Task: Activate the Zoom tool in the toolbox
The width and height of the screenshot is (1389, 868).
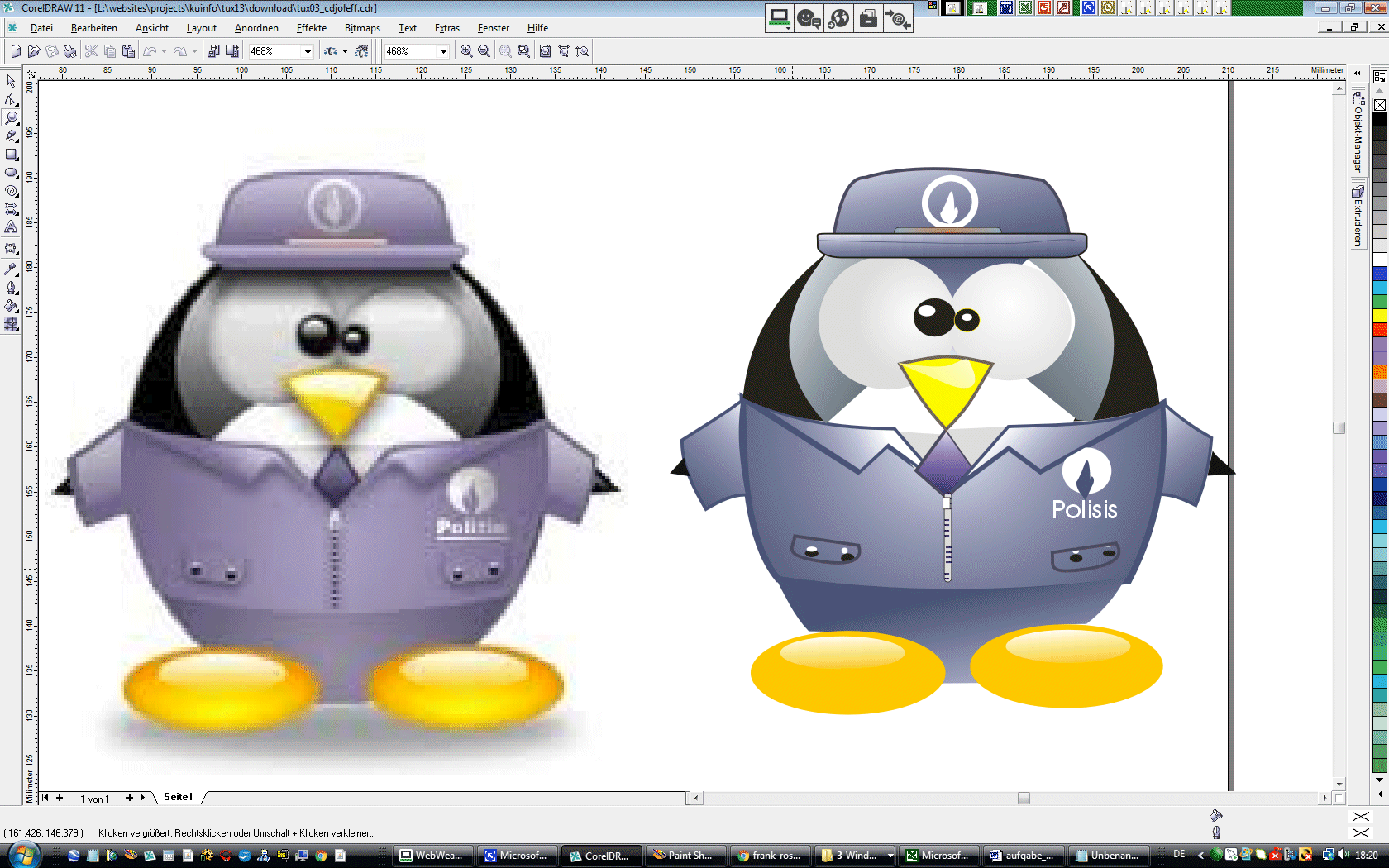Action: 11,117
